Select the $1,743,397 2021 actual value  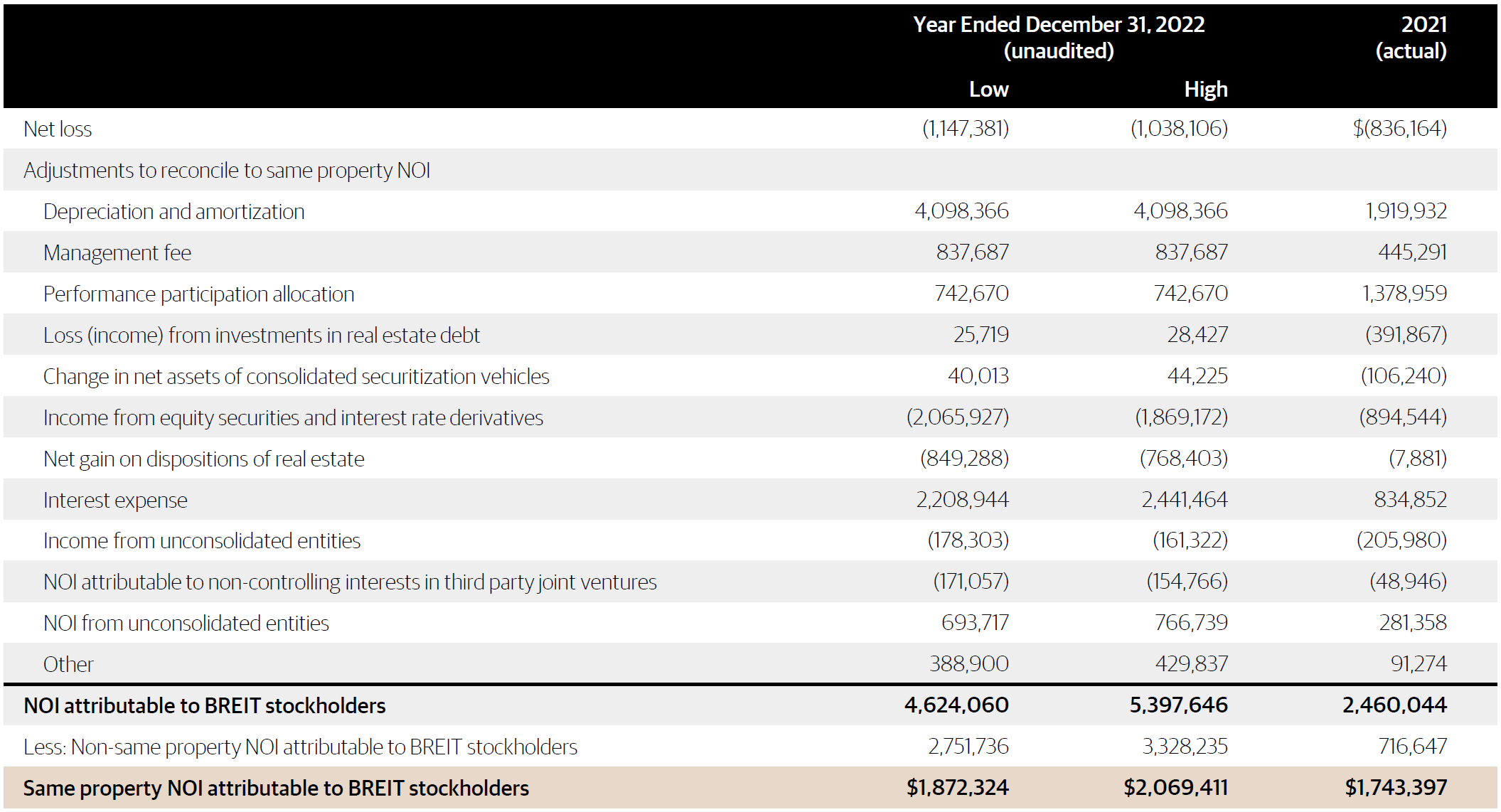[1395, 787]
